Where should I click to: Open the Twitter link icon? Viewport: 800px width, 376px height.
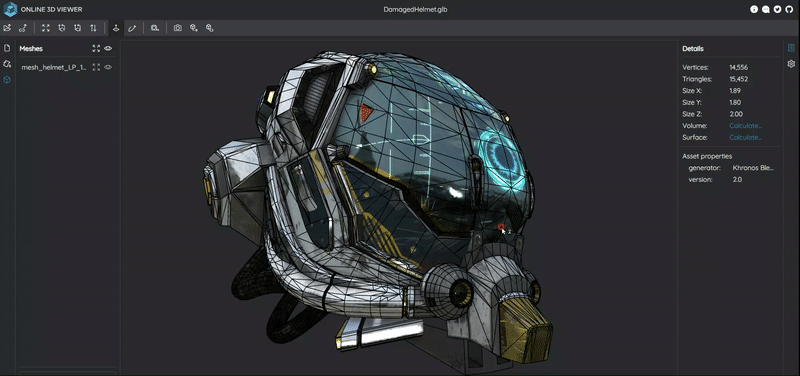point(777,9)
